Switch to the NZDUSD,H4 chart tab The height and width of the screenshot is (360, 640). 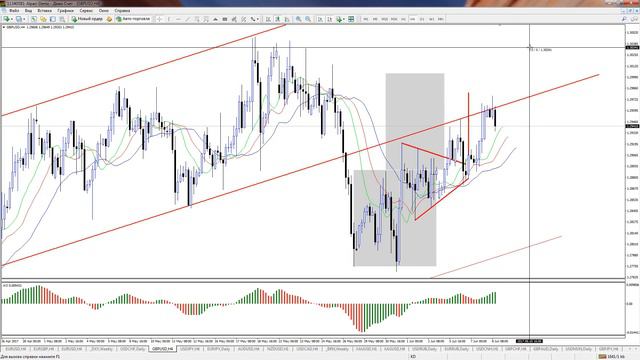click(278, 349)
